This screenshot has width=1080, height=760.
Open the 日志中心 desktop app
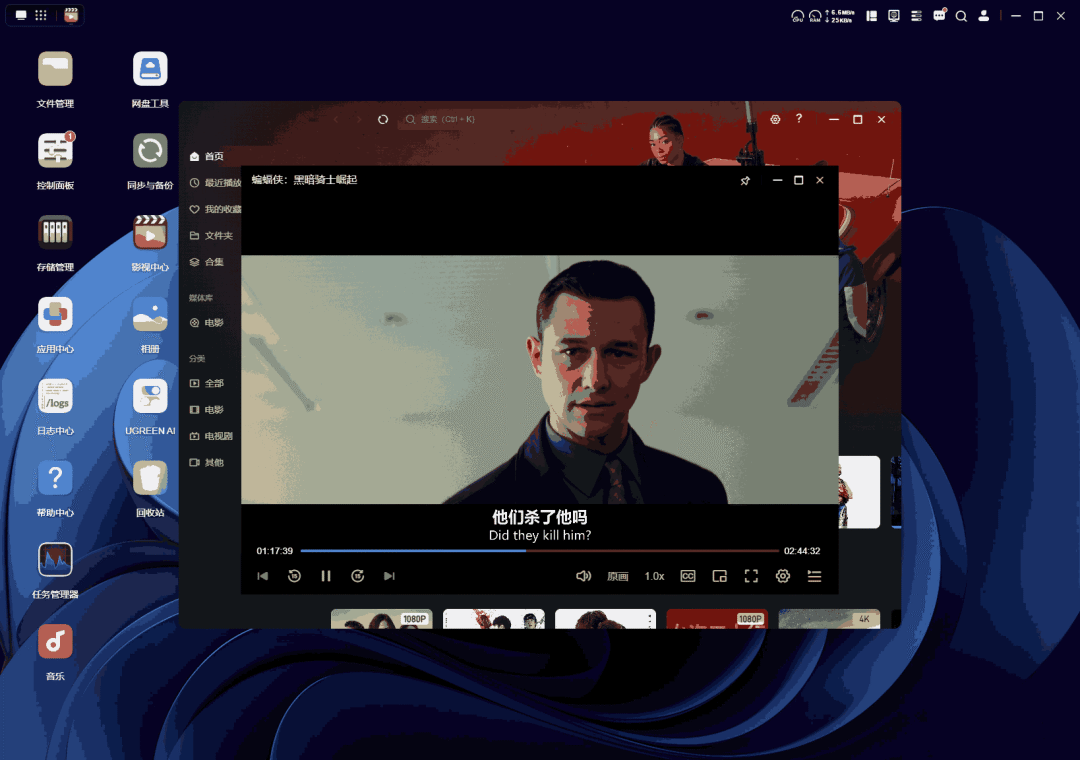[x=55, y=396]
